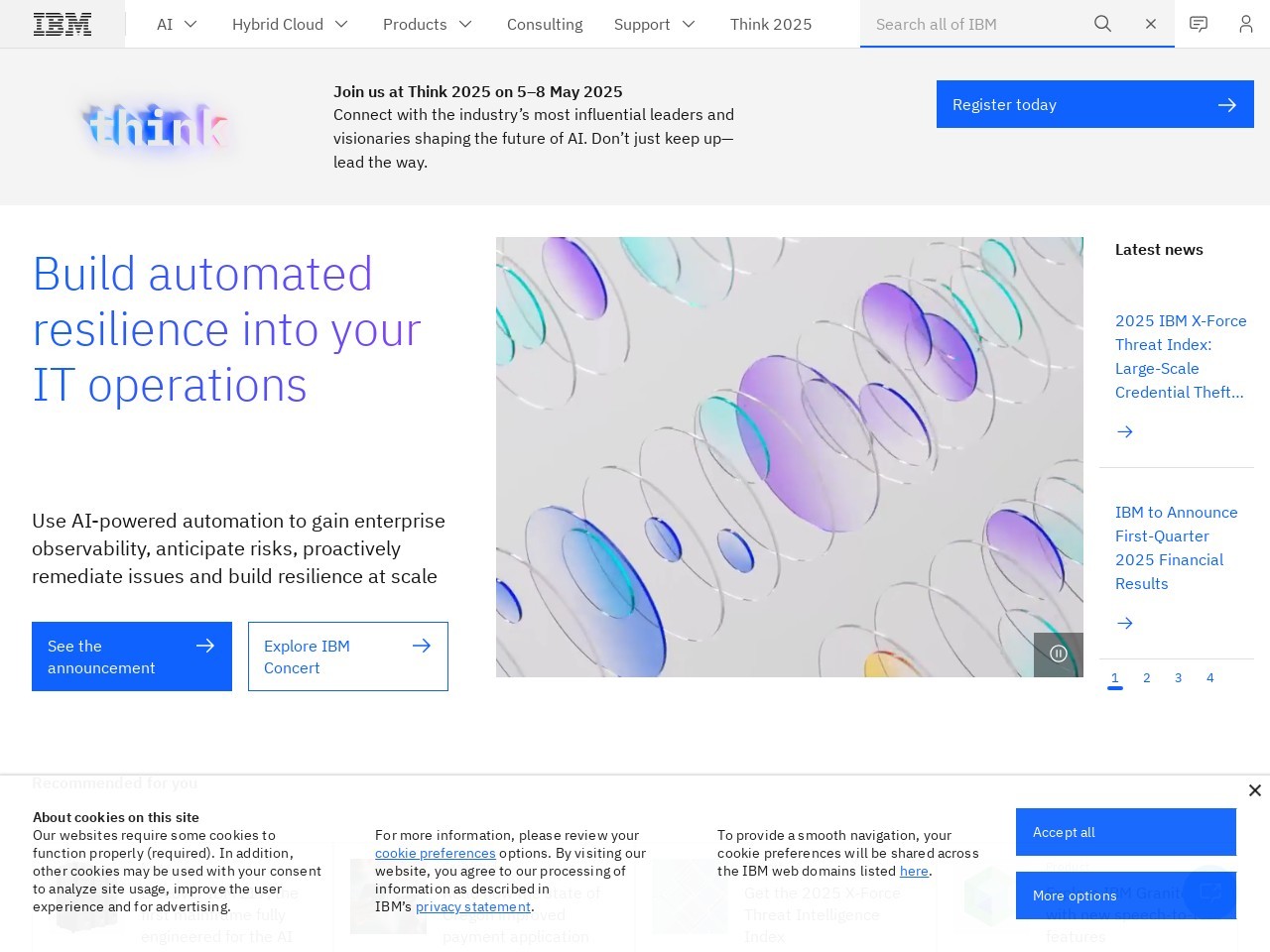Click the Accept all cookies button
1270x952 pixels.
pos(1125,832)
